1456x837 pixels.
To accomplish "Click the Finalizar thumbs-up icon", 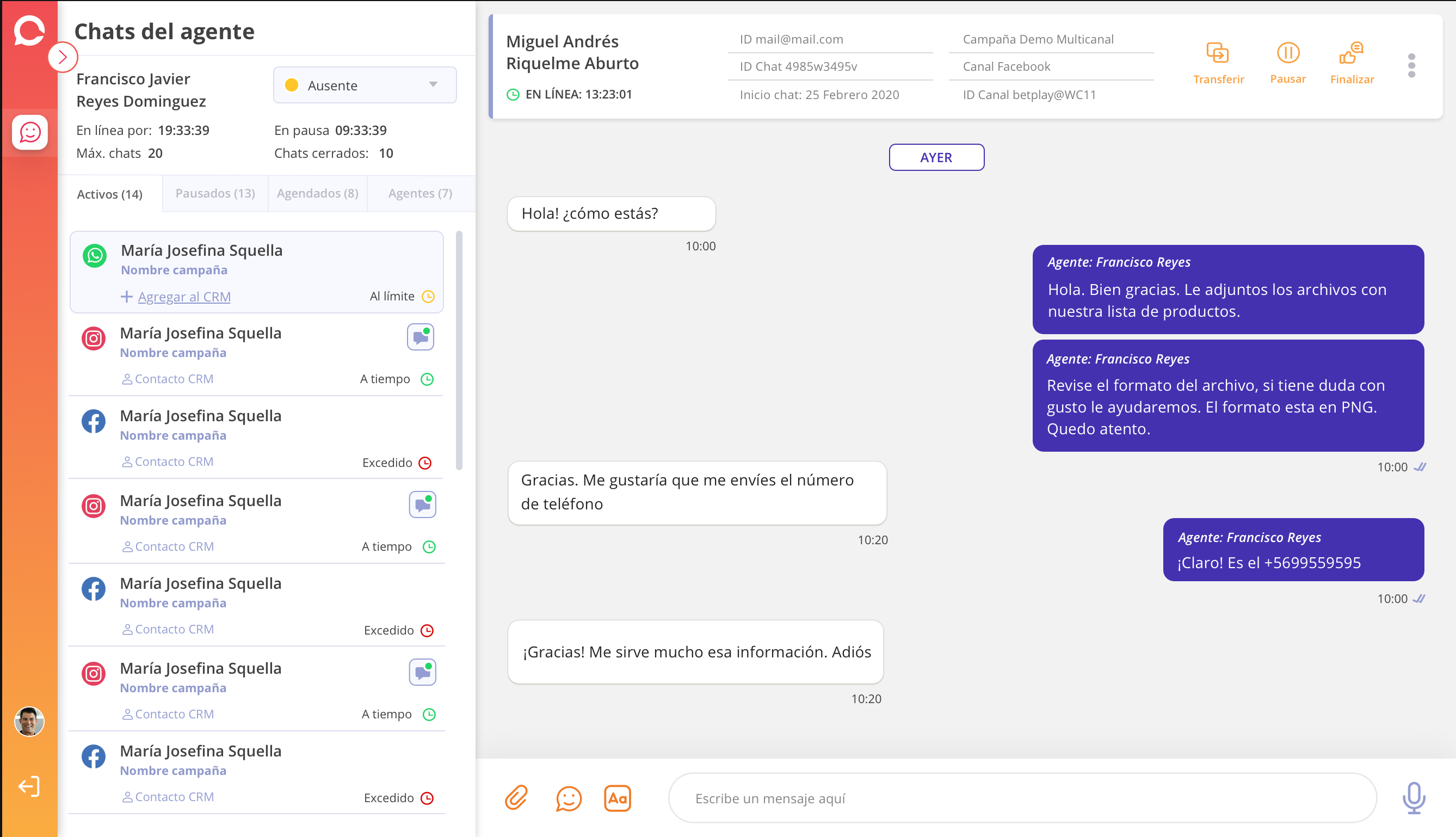I will (x=1351, y=53).
